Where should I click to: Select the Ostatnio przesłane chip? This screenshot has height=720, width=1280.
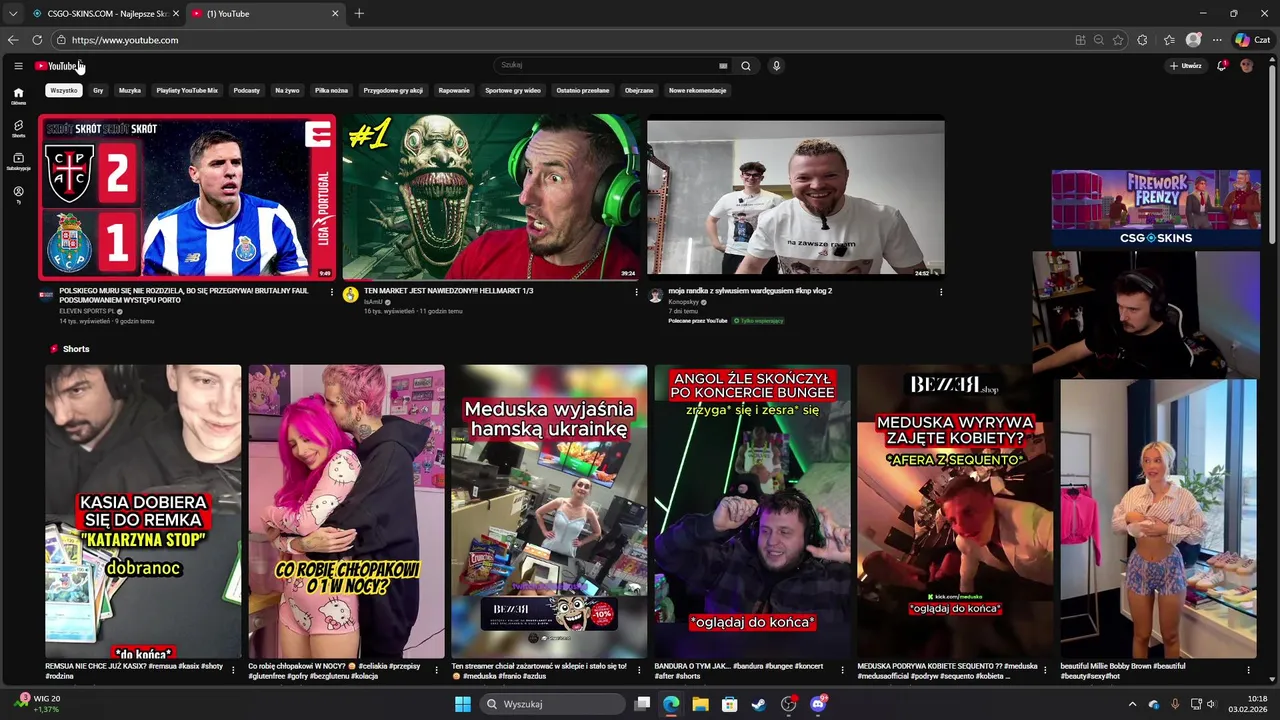tap(583, 90)
